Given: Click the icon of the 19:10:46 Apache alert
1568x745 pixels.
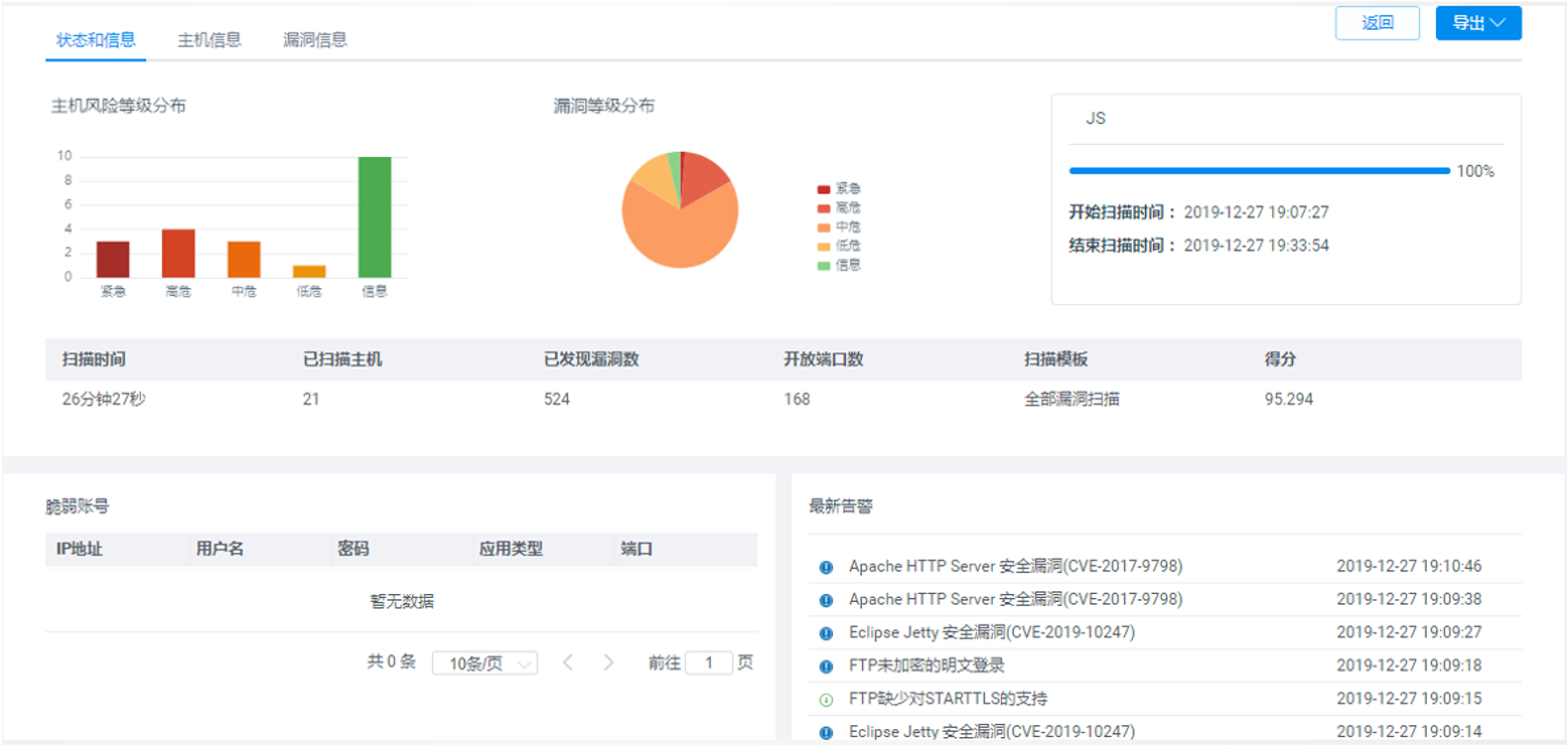Looking at the screenshot, I should point(825,567).
